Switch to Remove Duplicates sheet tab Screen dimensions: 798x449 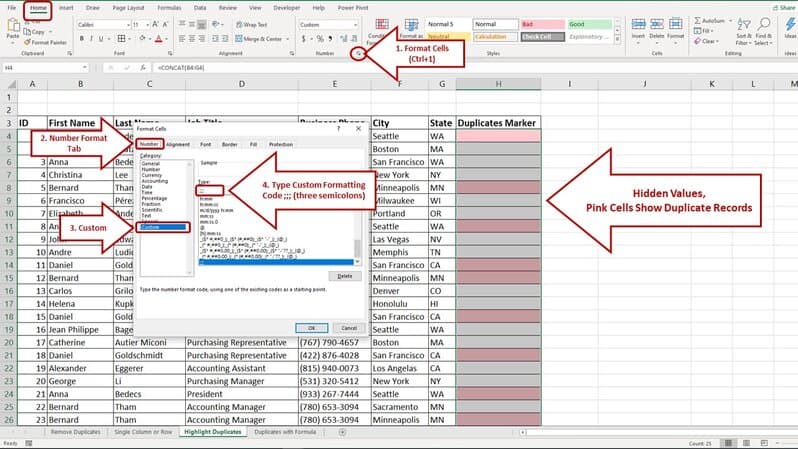click(75, 432)
